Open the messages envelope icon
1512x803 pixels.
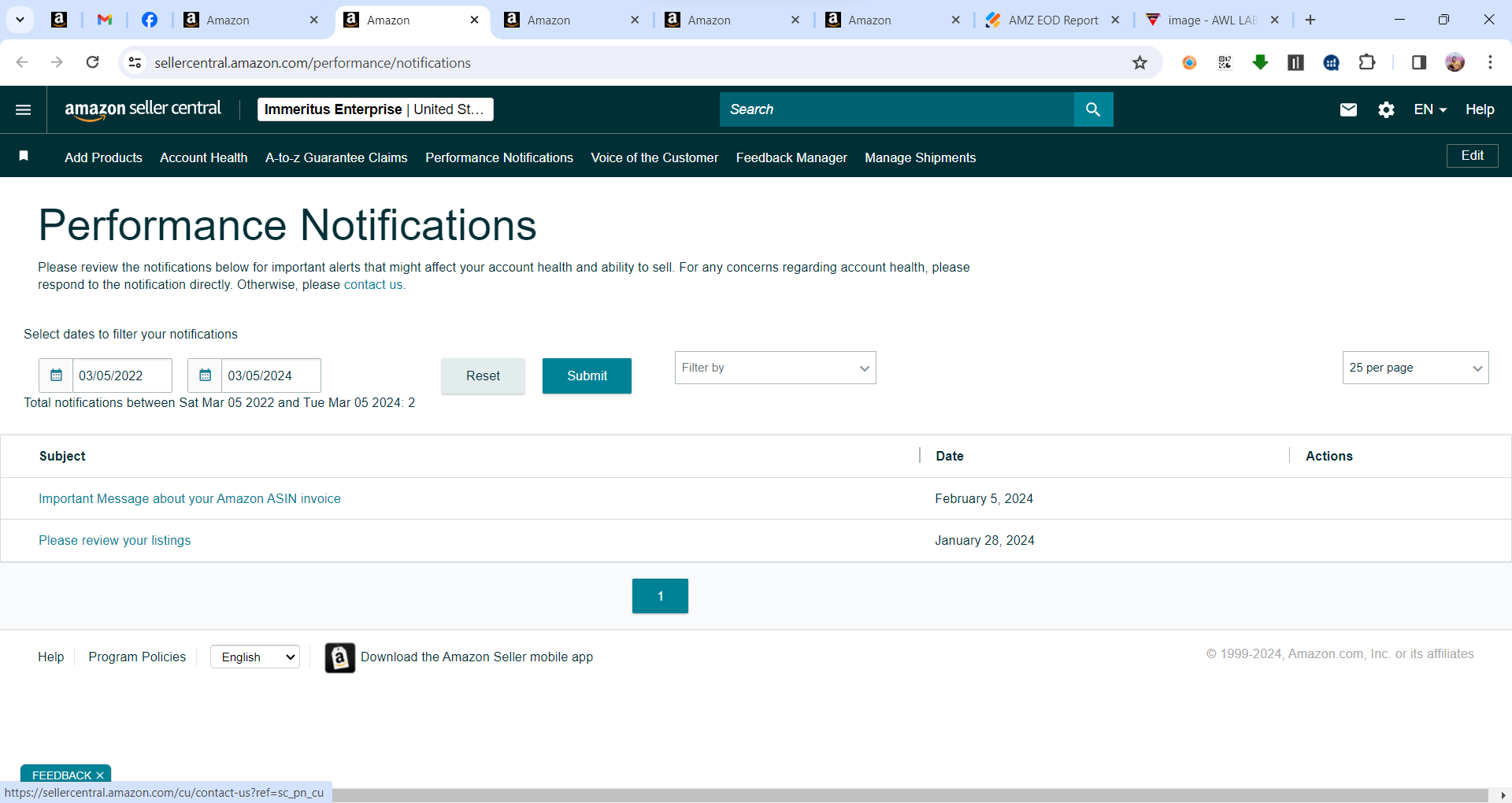(x=1348, y=109)
